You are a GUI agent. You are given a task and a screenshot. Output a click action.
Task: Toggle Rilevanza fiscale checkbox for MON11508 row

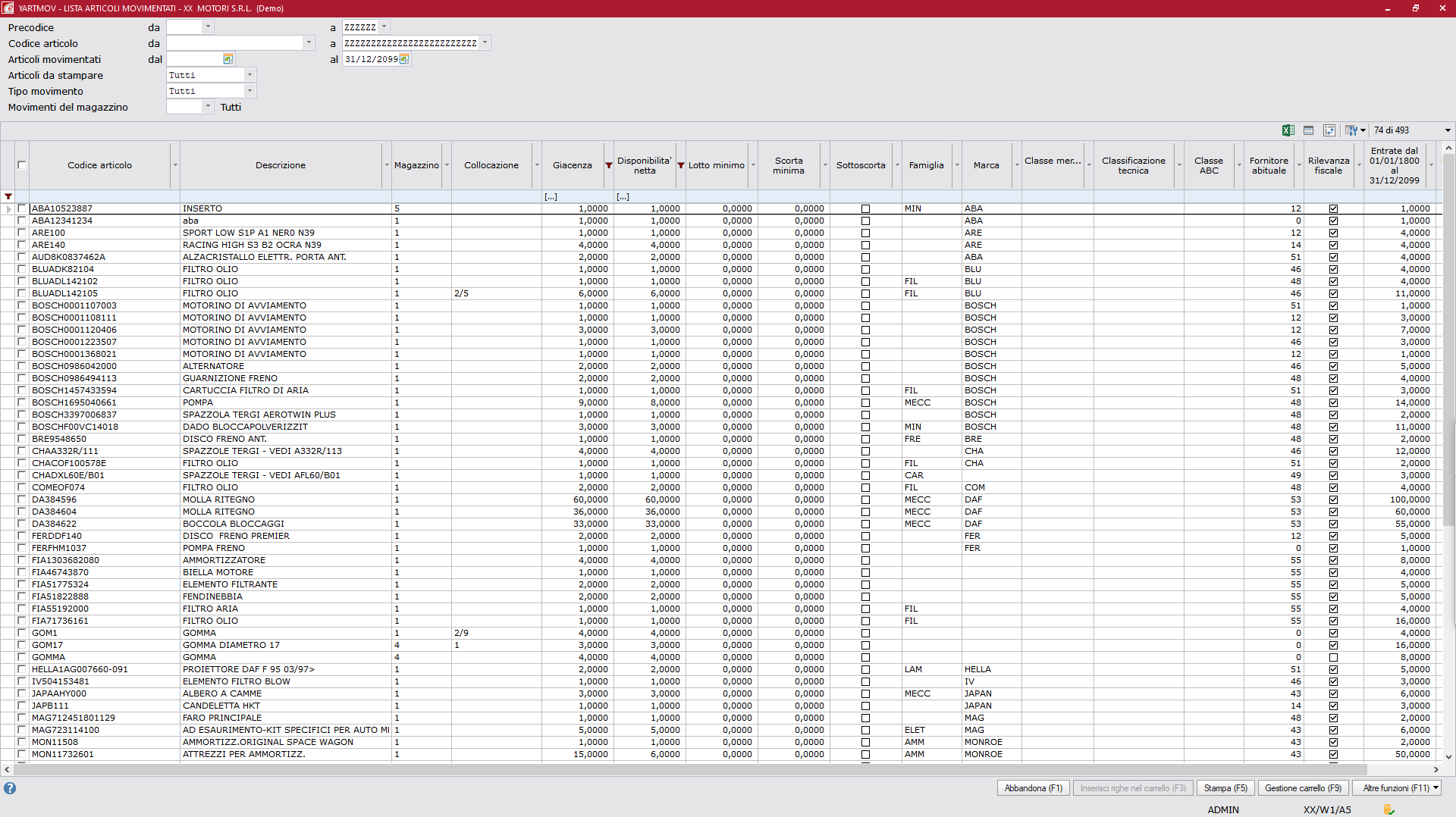coord(1333,742)
